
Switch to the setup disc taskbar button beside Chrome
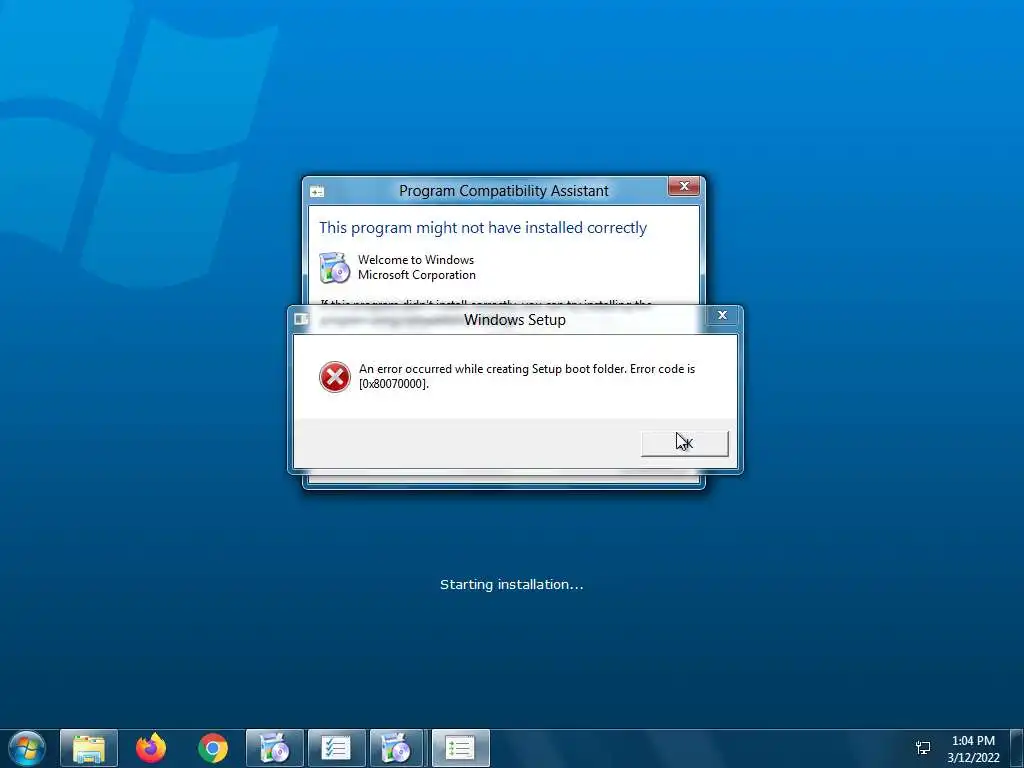pyautogui.click(x=274, y=748)
